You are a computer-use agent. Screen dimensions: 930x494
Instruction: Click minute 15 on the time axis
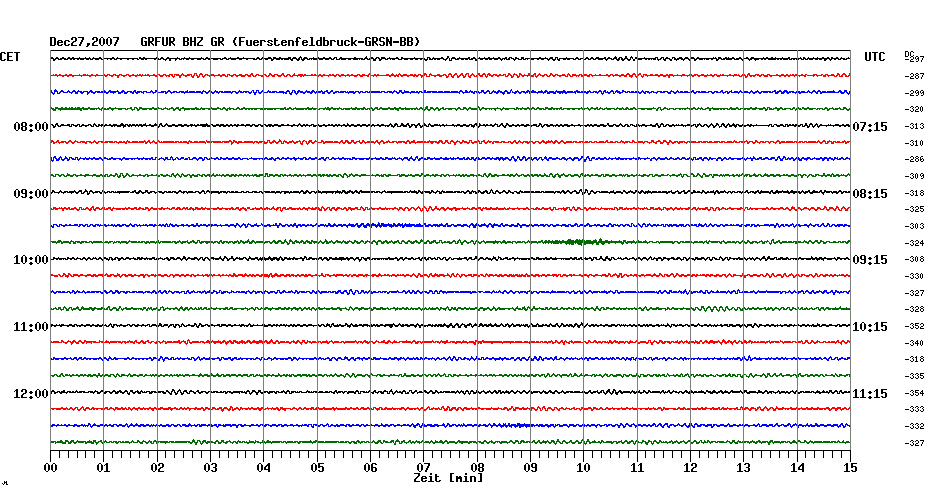pyautogui.click(x=850, y=468)
